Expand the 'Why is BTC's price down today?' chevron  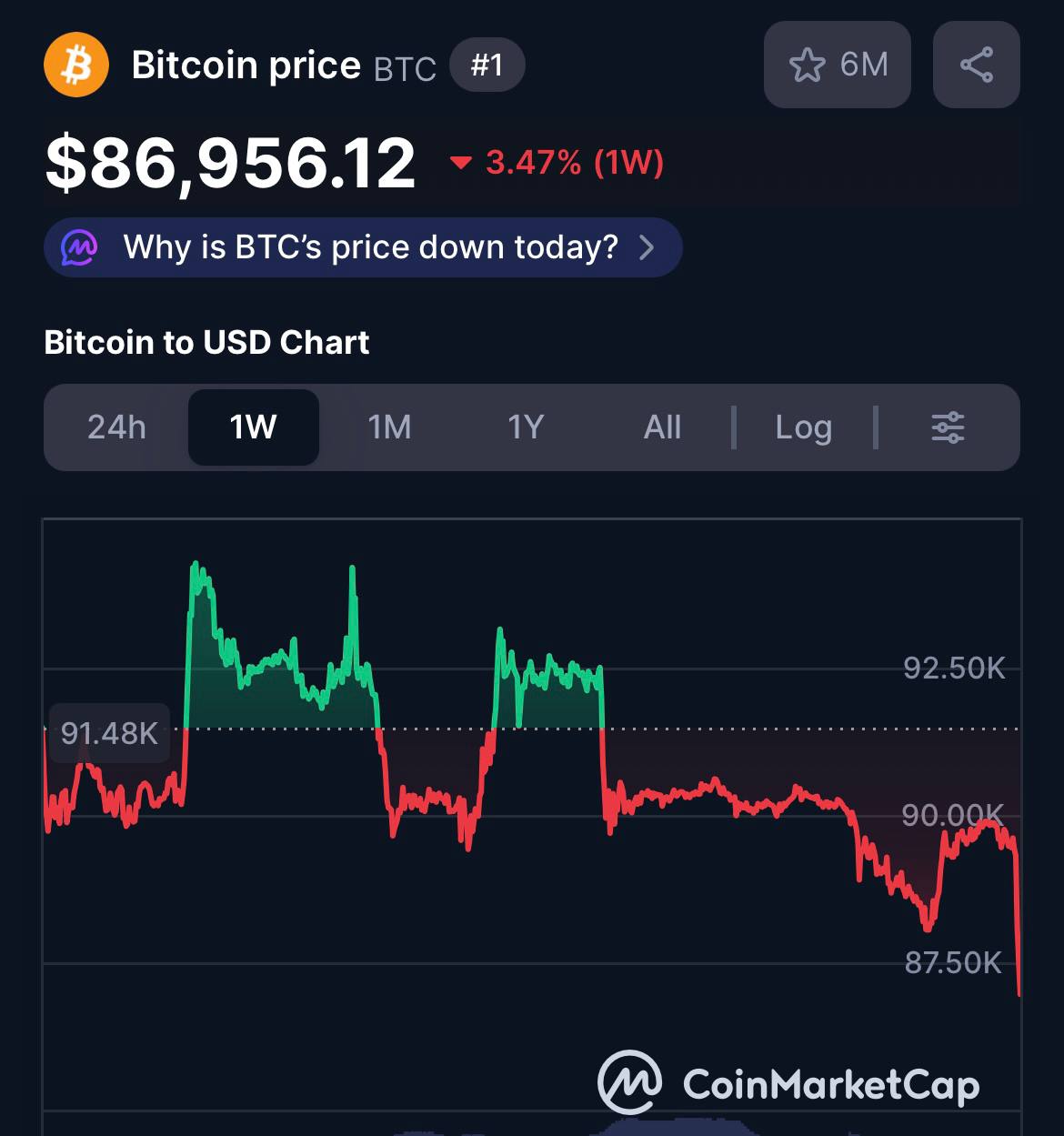click(647, 247)
